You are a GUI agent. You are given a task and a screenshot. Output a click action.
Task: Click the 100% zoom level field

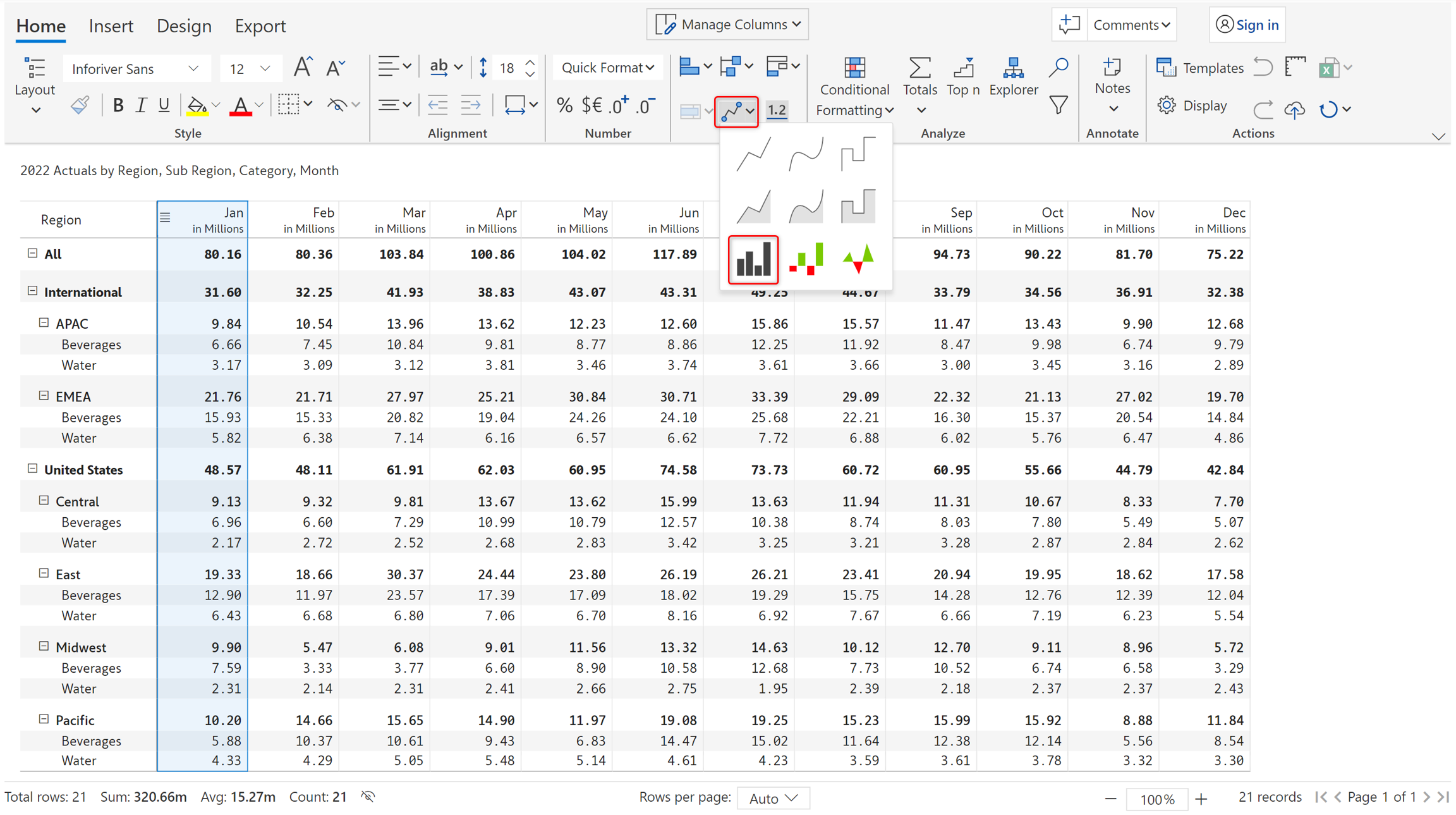click(1156, 799)
